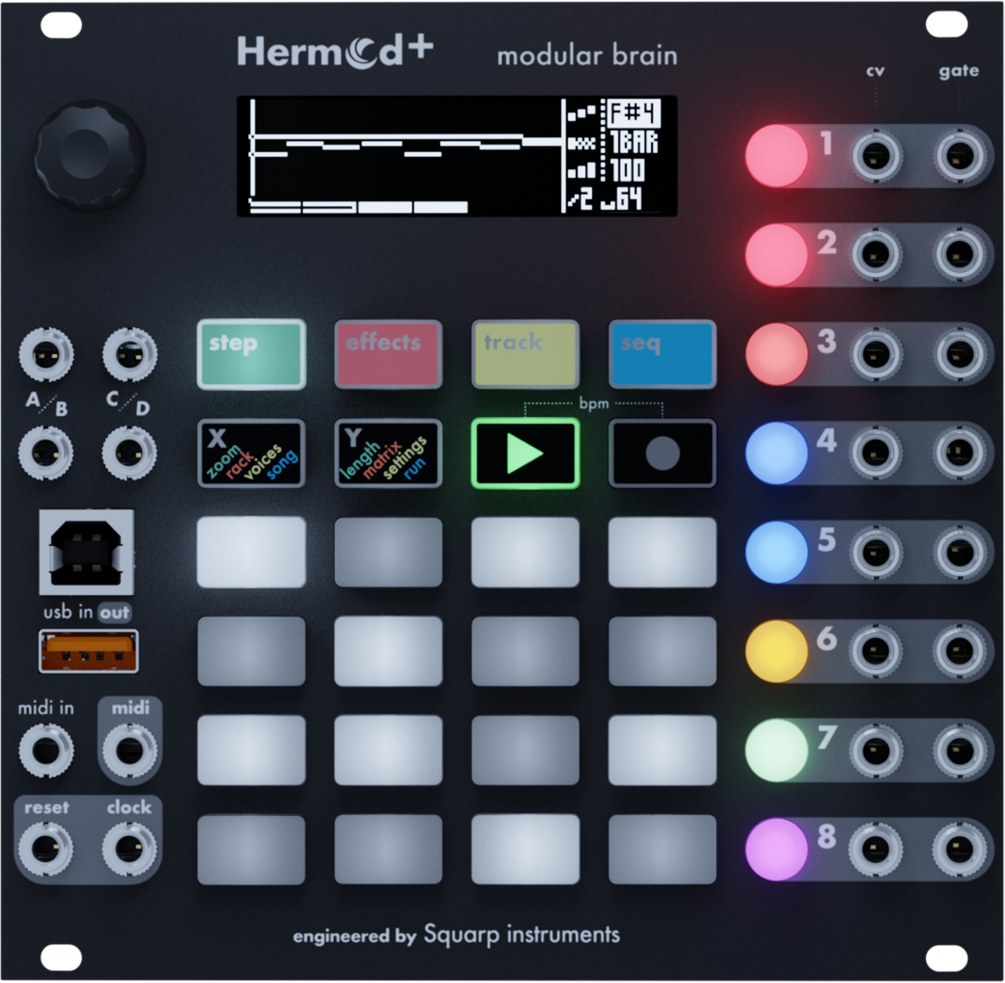This screenshot has height=983, width=1005.
Task: Tap the pad directly below the play button
Action: pyautogui.click(x=526, y=552)
